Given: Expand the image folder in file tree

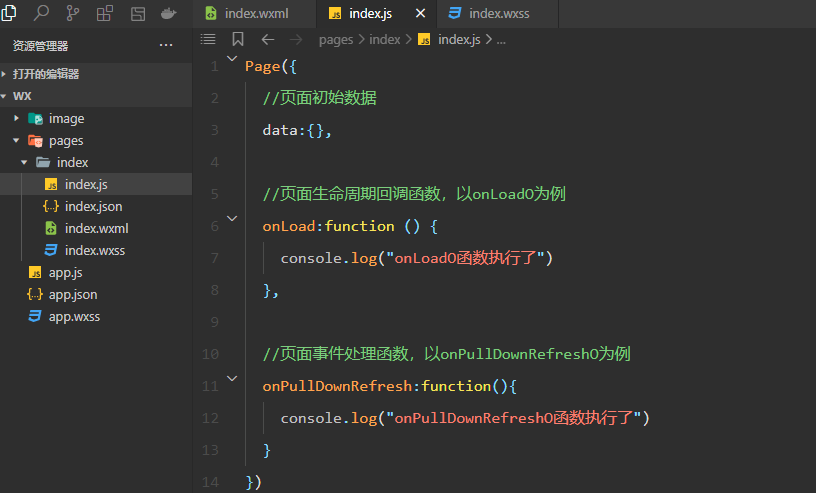Looking at the screenshot, I should point(17,118).
